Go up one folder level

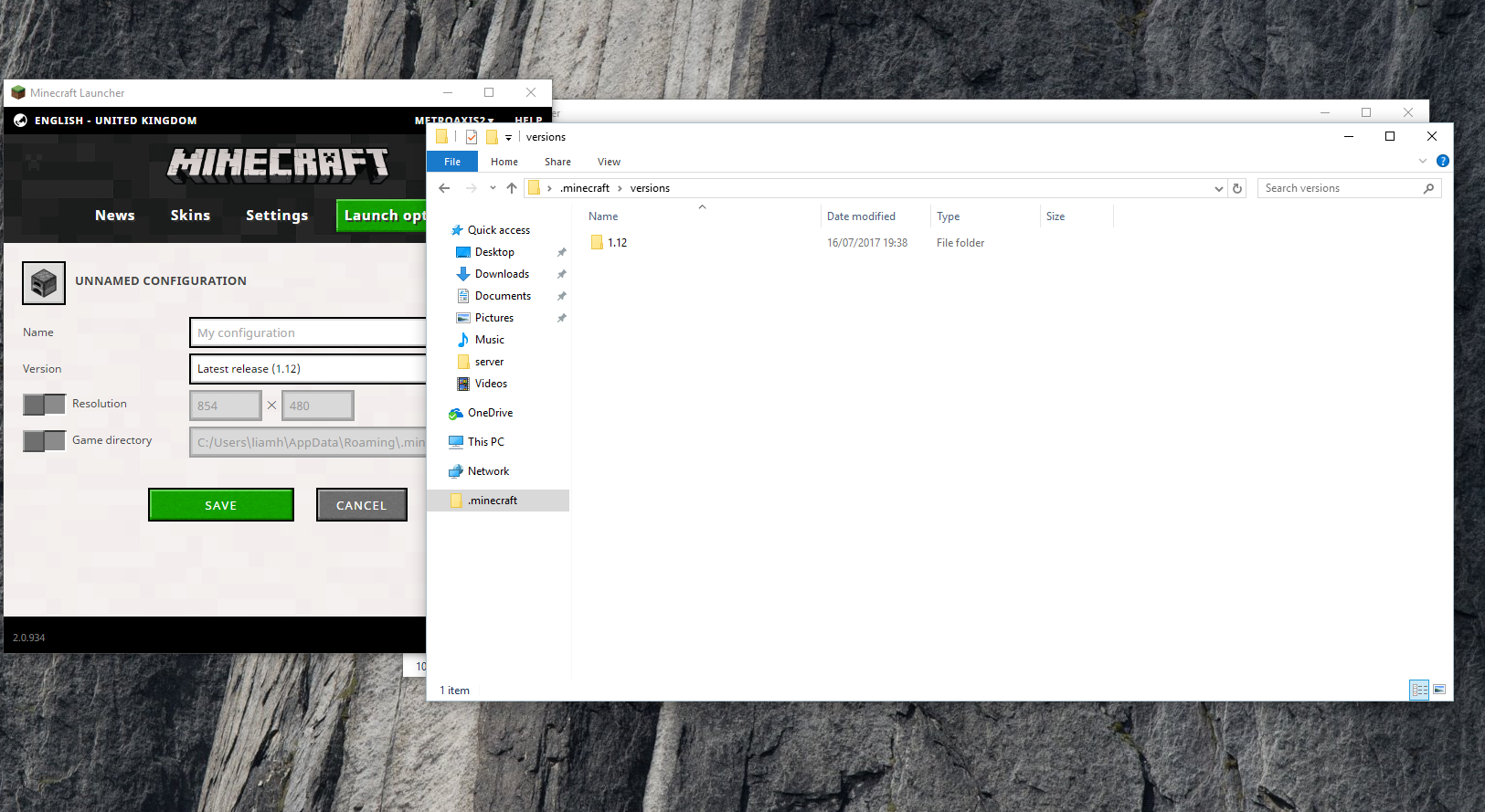tap(512, 188)
